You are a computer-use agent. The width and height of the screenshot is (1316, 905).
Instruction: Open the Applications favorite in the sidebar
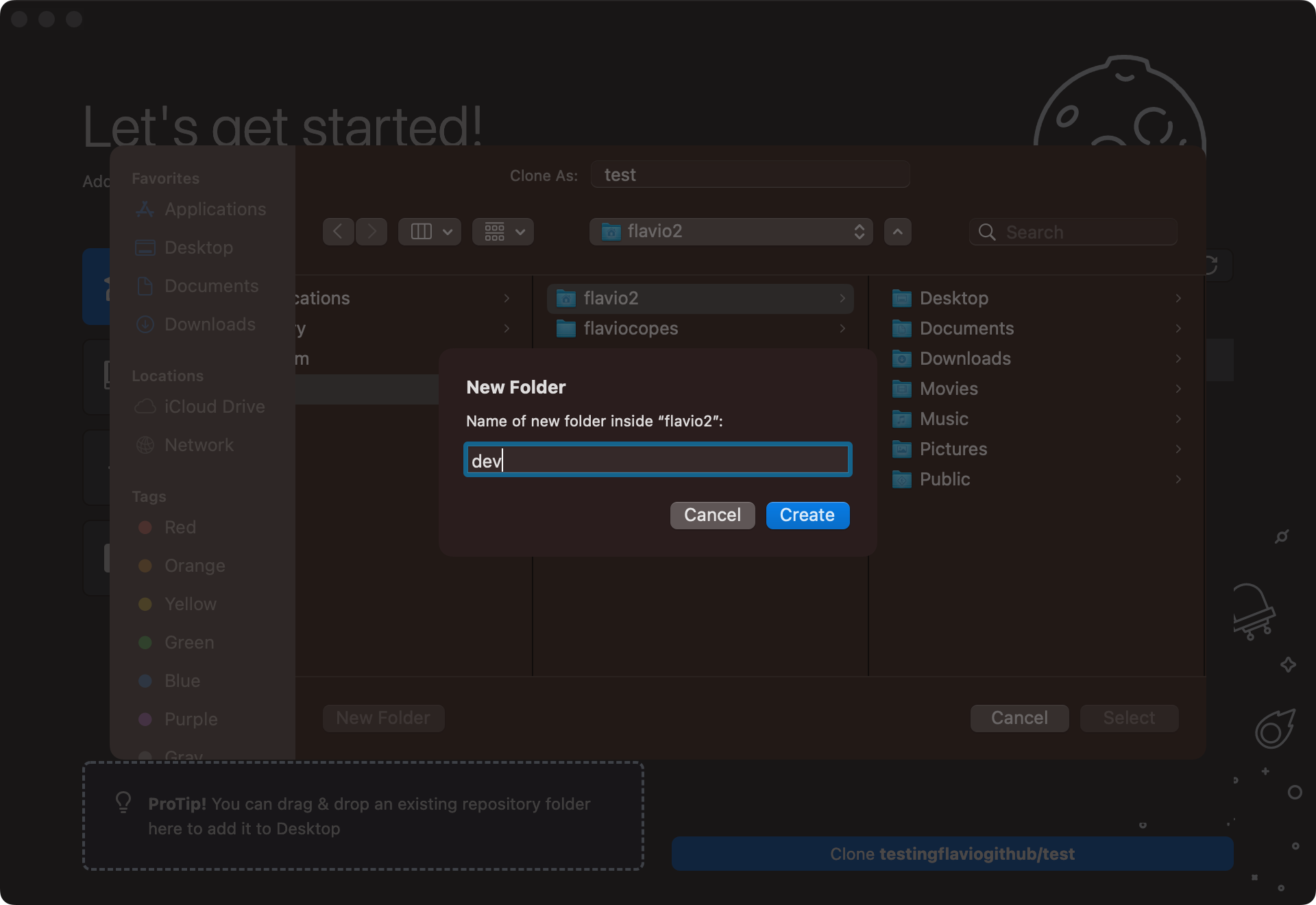coord(215,209)
